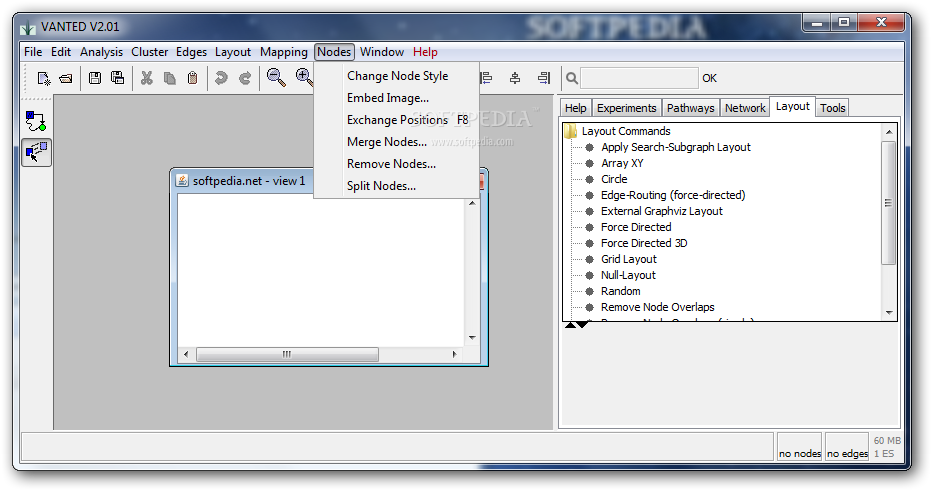Open a graph file from toolbar

pos(66,78)
